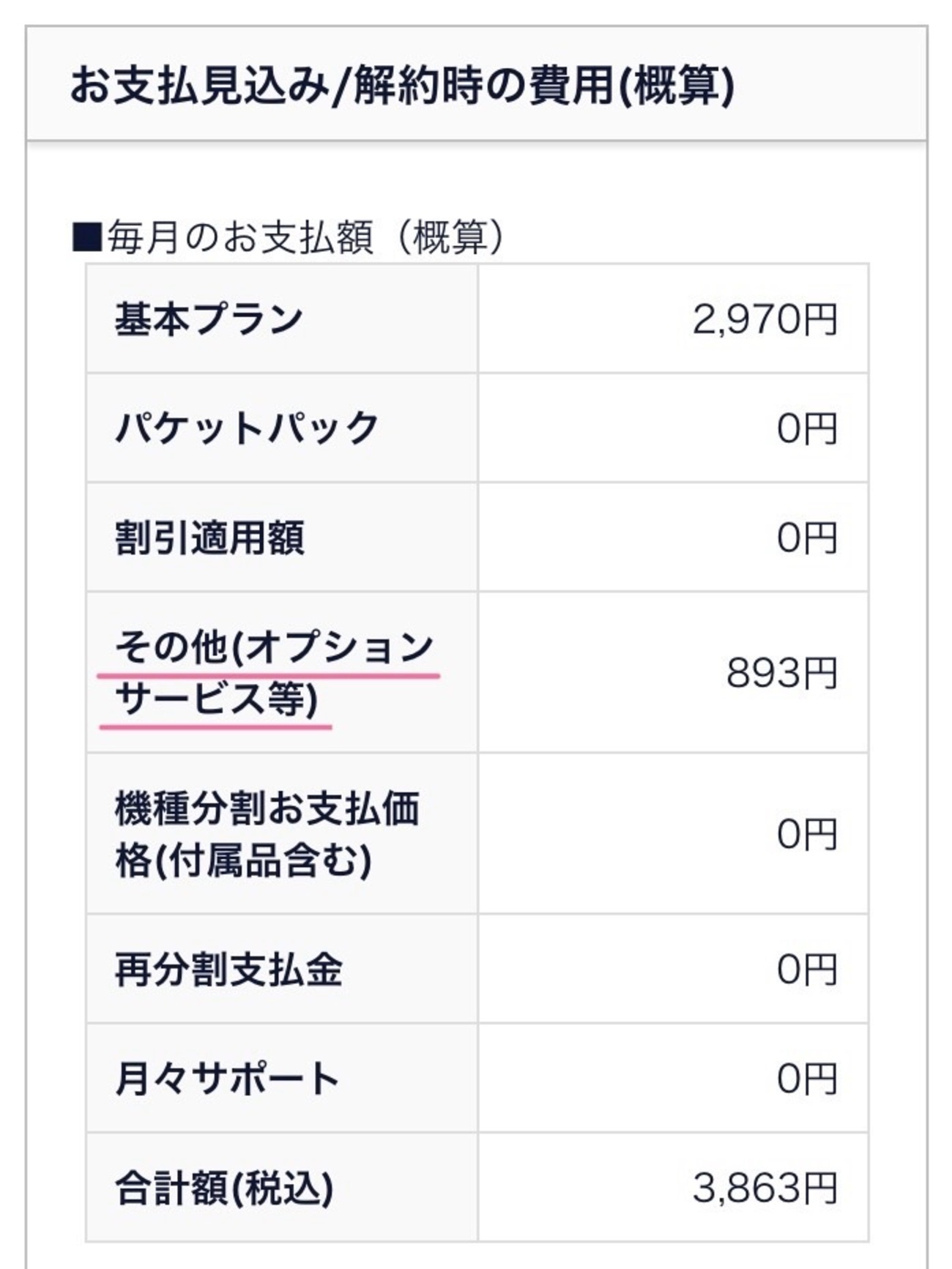This screenshot has height=1269, width=952.
Task: Click the 0円 value for 機種分割お支払価格
Action: [806, 834]
